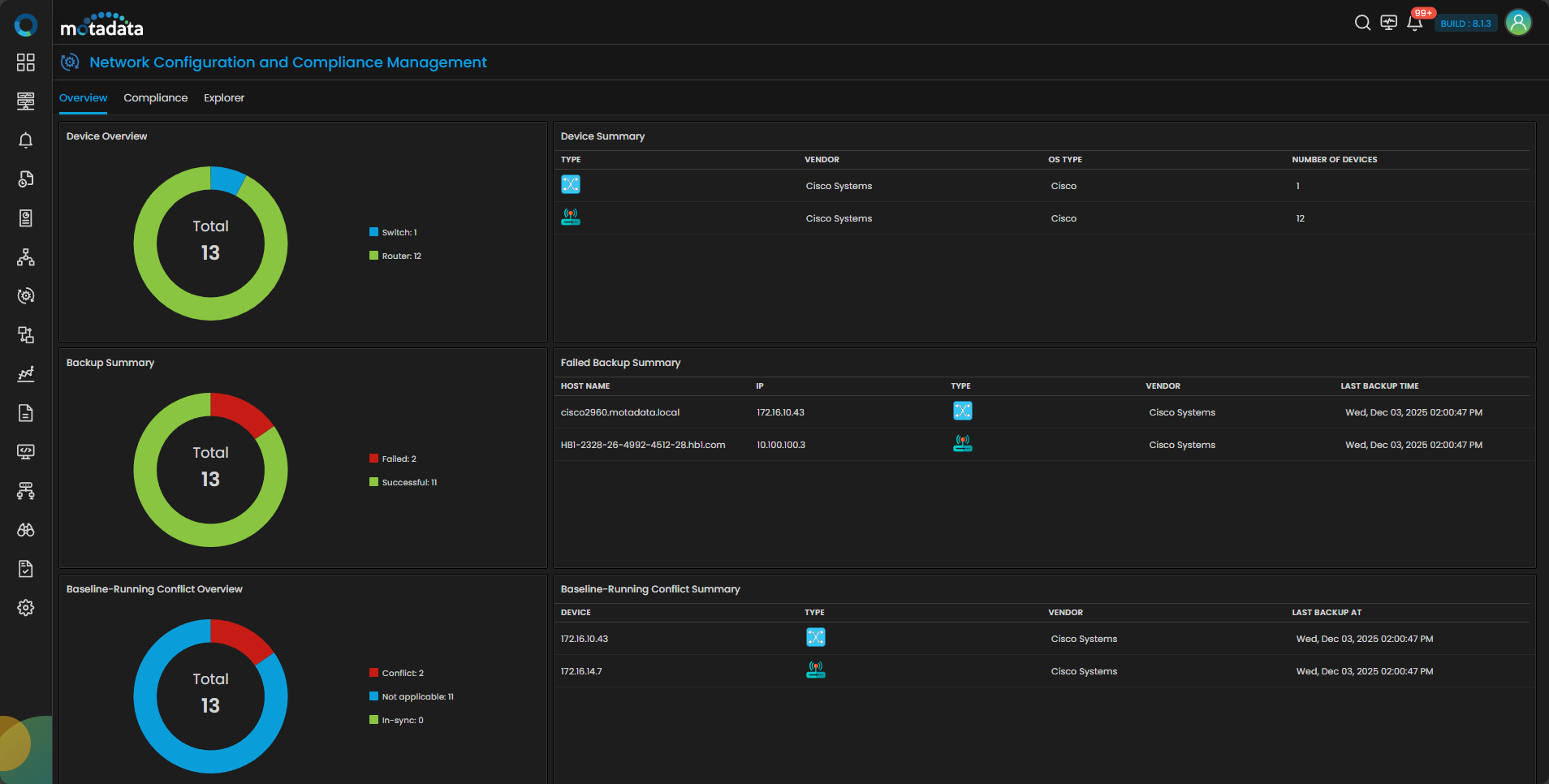Click device 172.16.14.7 in conflict summary

tap(581, 672)
